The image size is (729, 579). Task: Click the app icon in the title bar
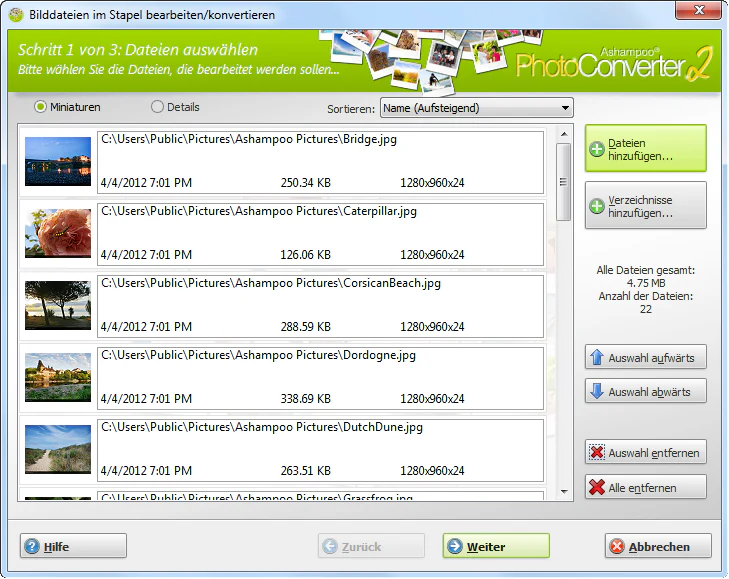[16, 14]
